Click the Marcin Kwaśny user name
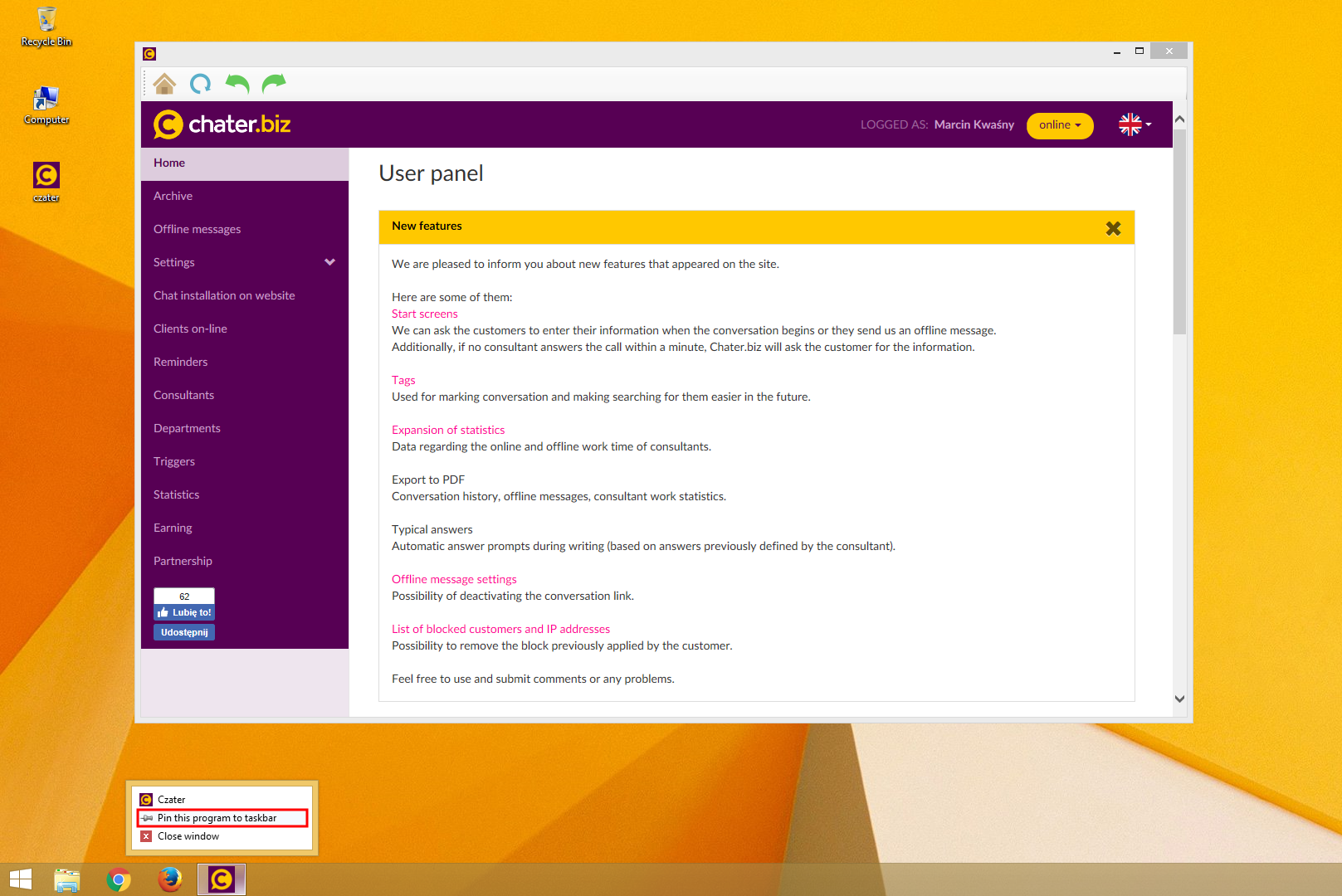 (x=974, y=124)
